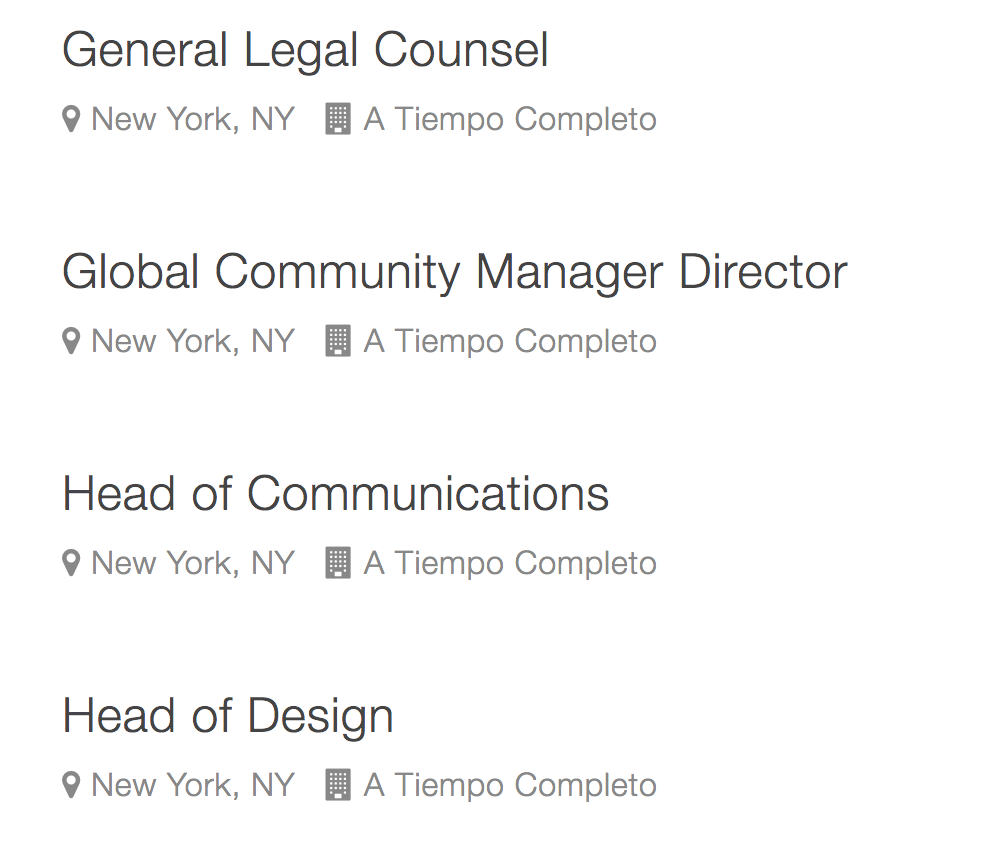1002x868 pixels.
Task: Click building icon under General Legal Counsel
Action: (x=338, y=120)
